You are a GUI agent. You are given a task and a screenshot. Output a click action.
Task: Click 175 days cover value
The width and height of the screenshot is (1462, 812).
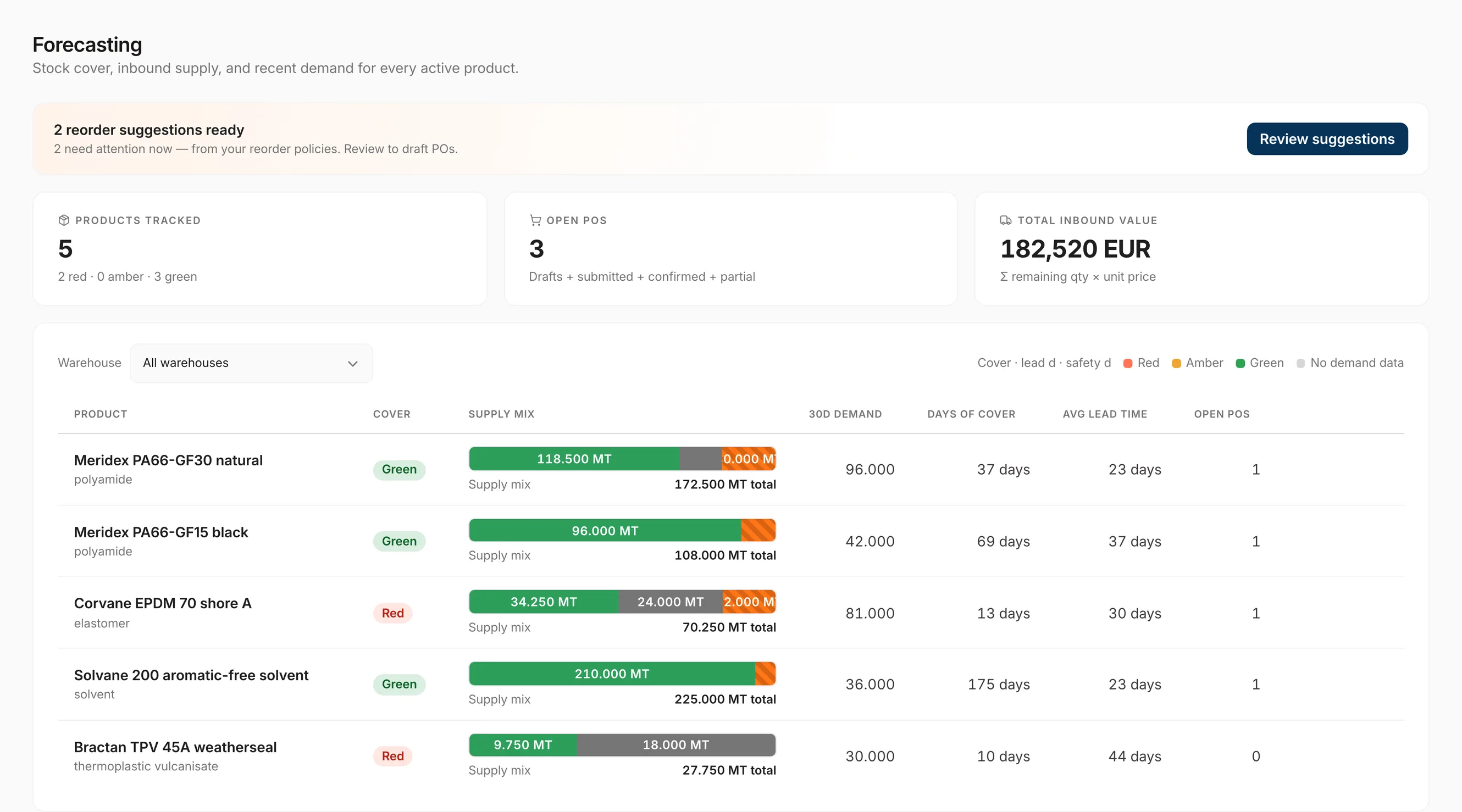pos(998,685)
